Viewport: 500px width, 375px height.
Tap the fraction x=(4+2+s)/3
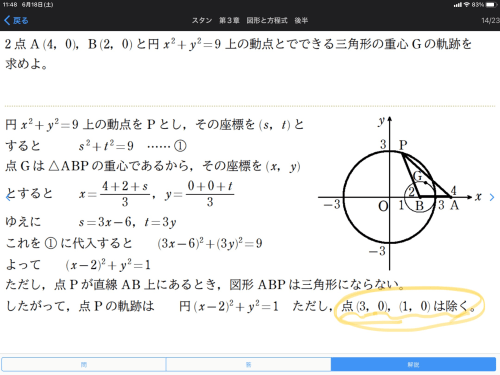tap(114, 194)
